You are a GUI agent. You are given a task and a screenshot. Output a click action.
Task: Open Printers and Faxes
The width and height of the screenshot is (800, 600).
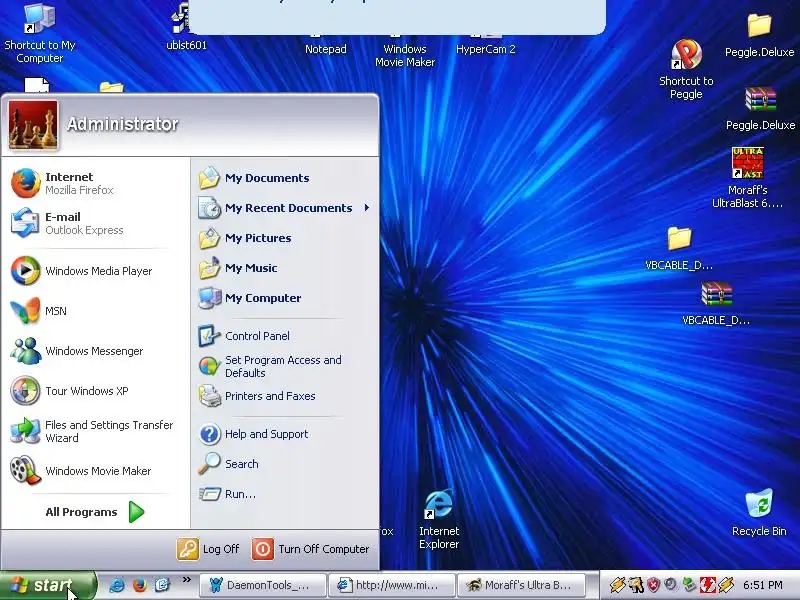(284, 396)
